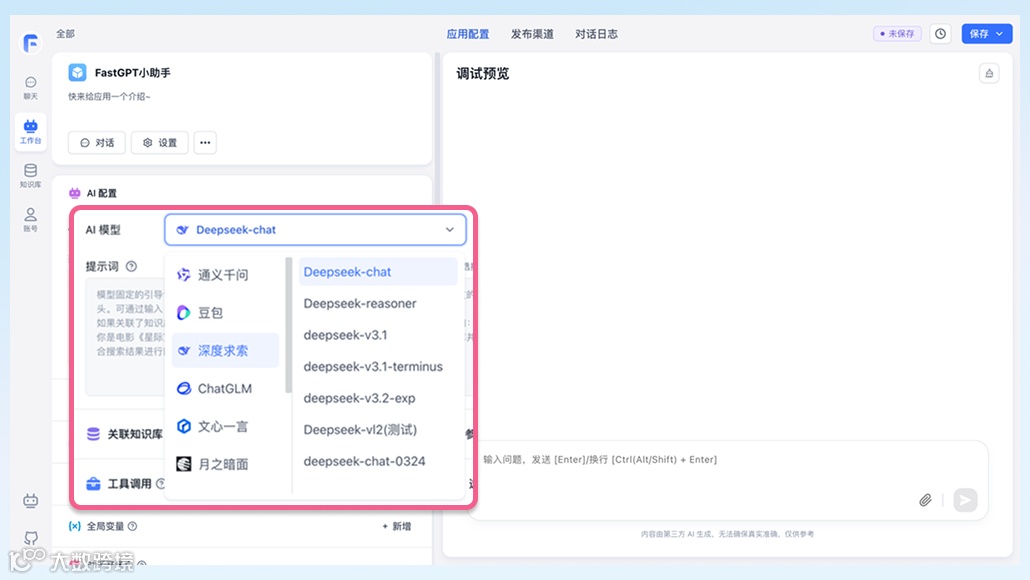Click the clear-chat icon in 调试预览 header
The image size is (1030, 580).
[989, 73]
